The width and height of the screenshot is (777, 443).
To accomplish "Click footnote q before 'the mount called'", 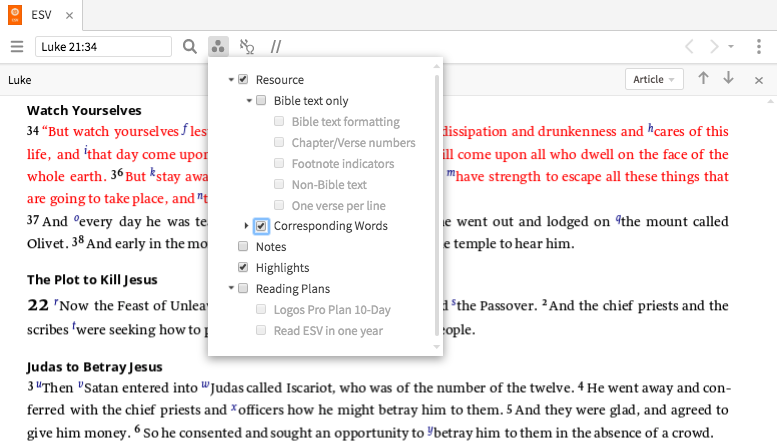I will pyautogui.click(x=618, y=219).
